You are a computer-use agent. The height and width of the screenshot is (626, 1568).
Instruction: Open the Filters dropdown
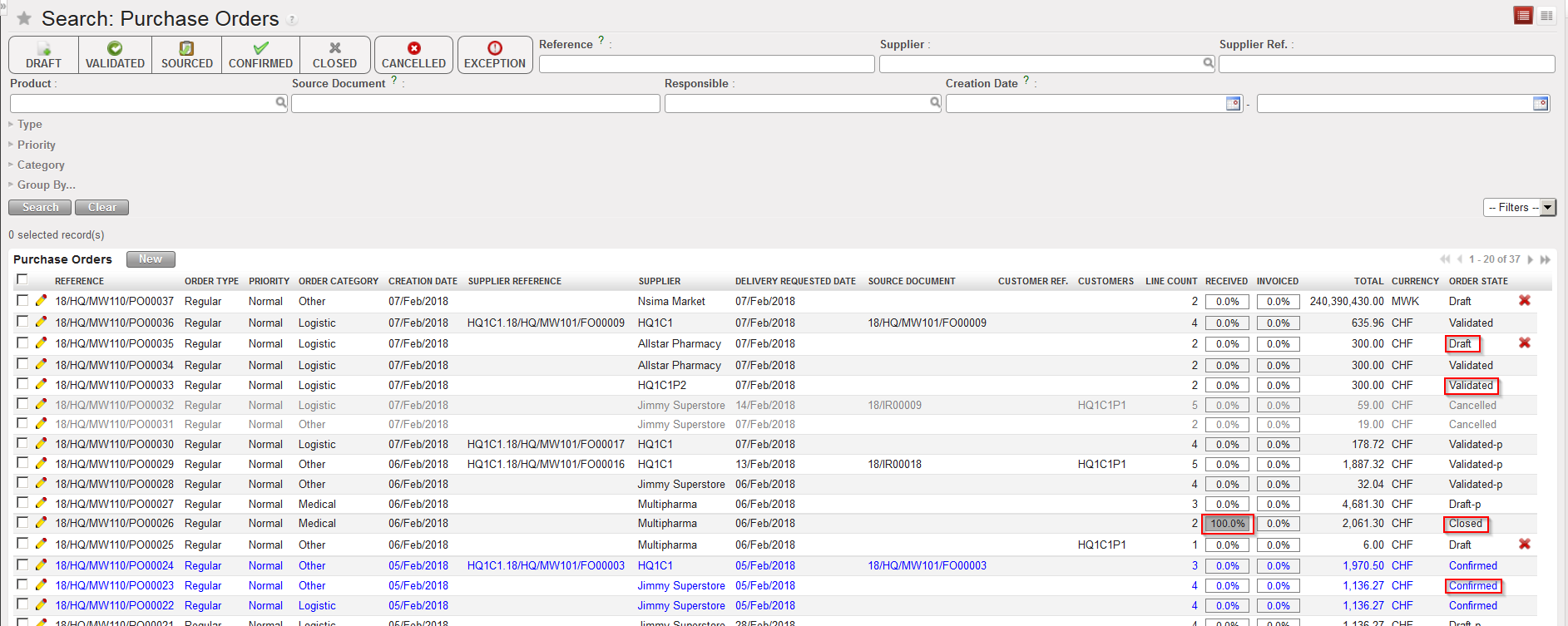pyautogui.click(x=1519, y=208)
